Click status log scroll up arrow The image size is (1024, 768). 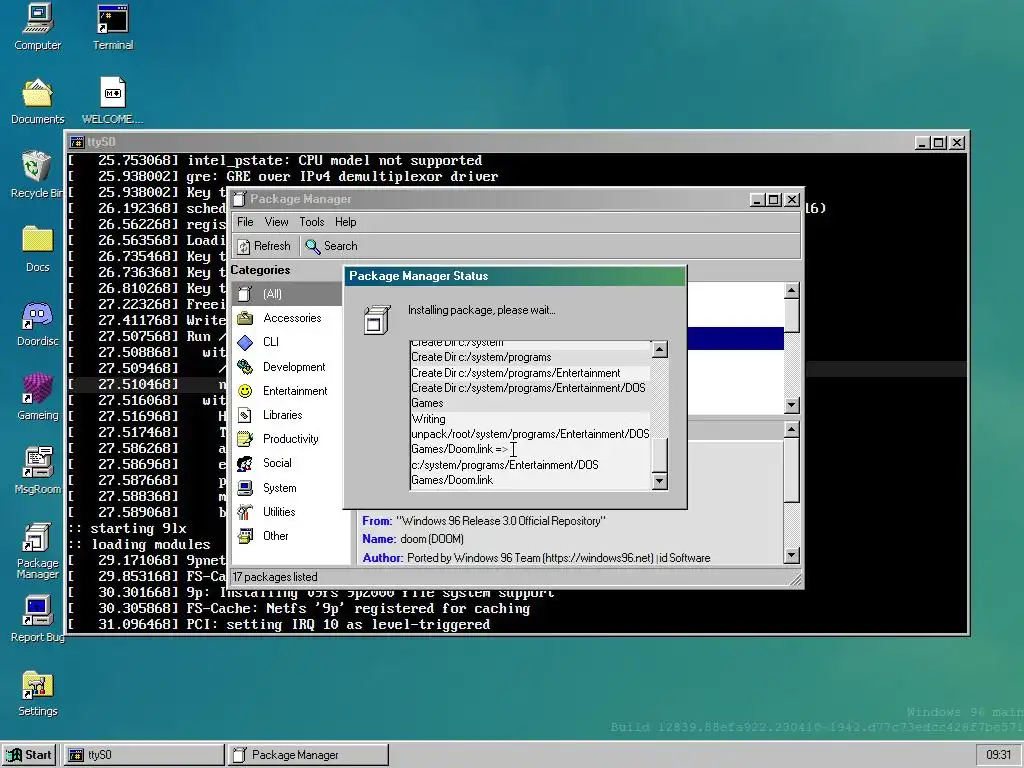click(660, 349)
